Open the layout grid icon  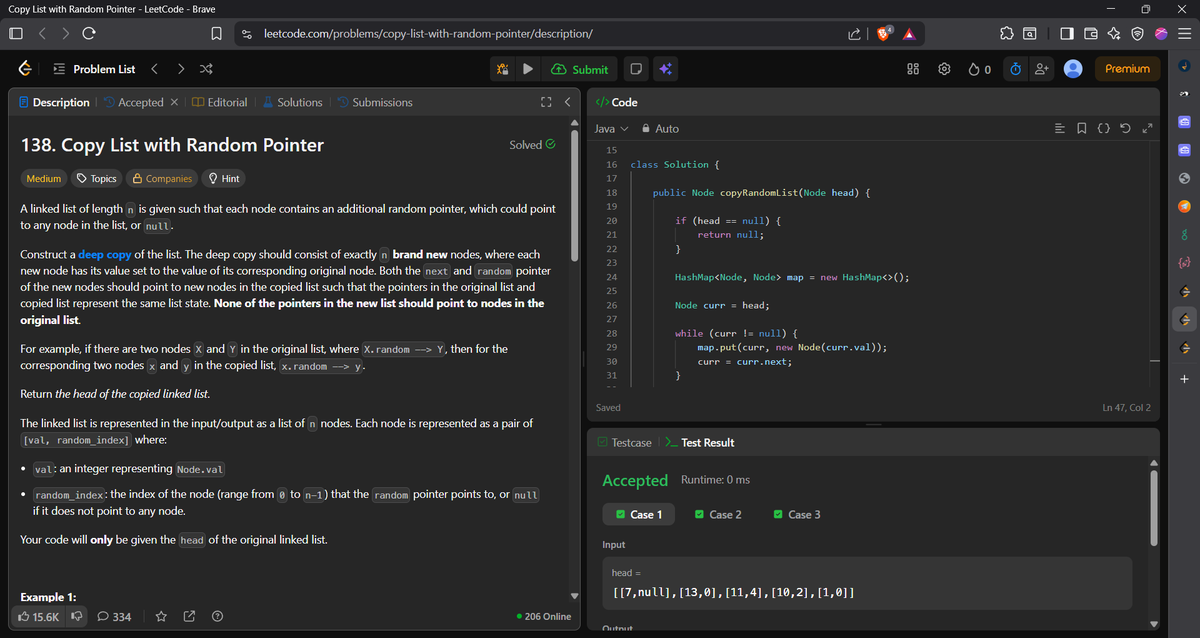[x=912, y=69]
